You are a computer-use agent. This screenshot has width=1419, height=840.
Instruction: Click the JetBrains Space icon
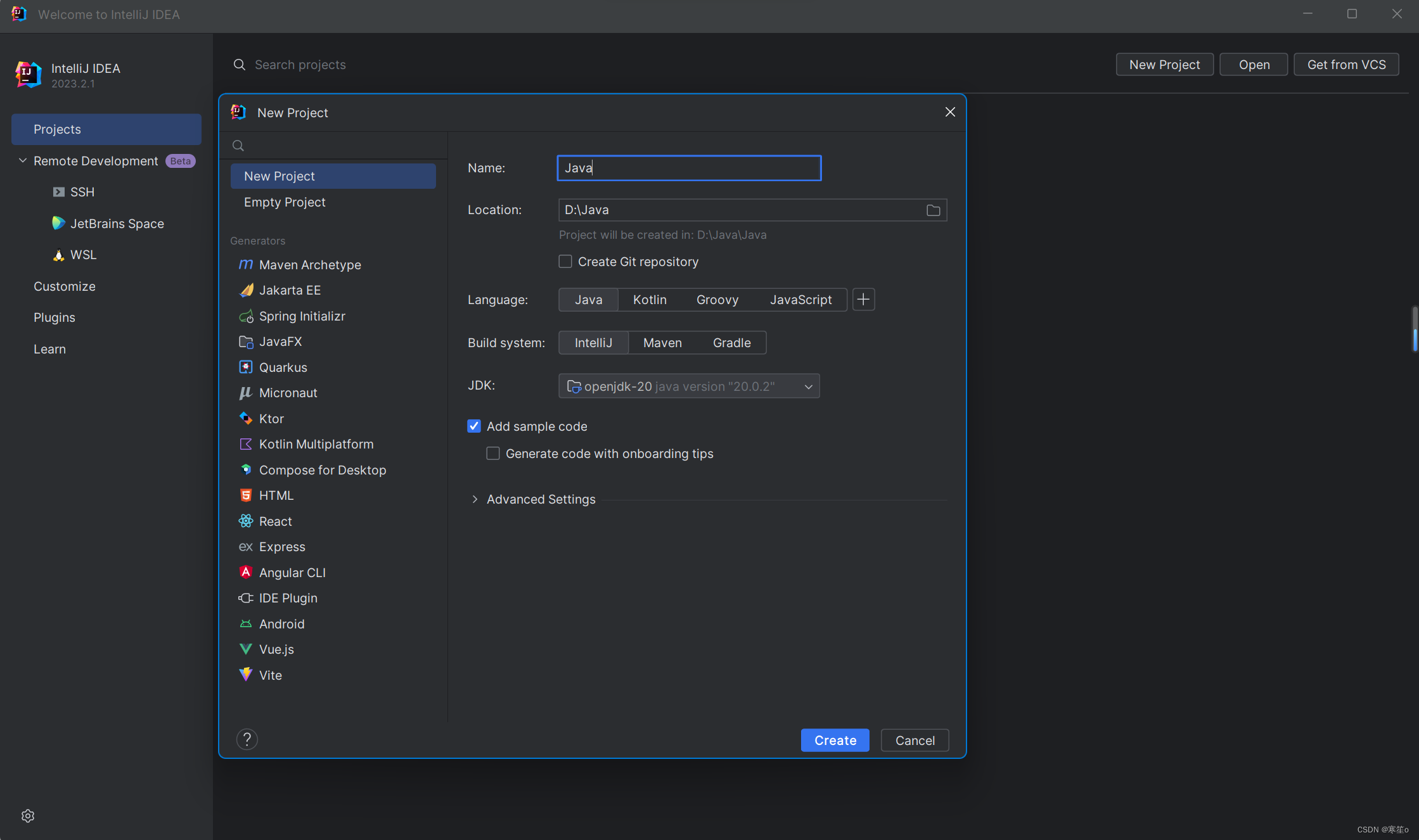[x=58, y=223]
